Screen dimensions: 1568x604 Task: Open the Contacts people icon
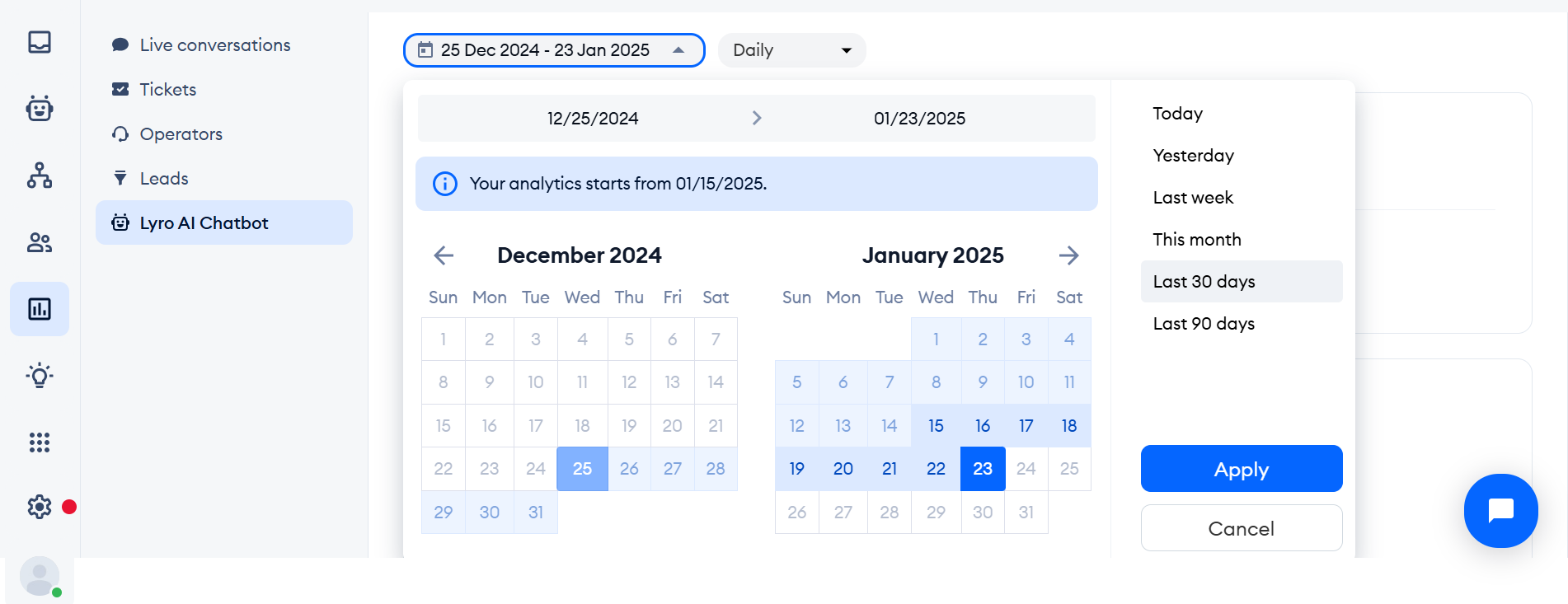pos(40,242)
